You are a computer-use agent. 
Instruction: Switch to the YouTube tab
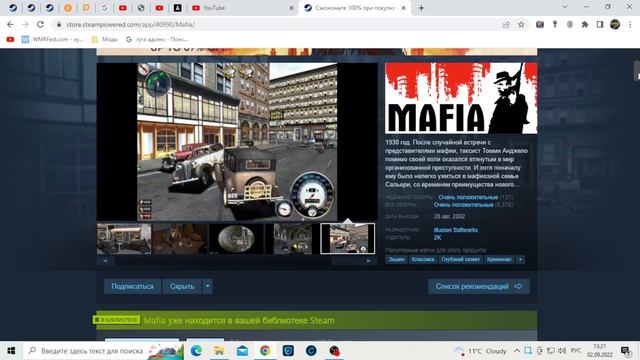(240, 8)
